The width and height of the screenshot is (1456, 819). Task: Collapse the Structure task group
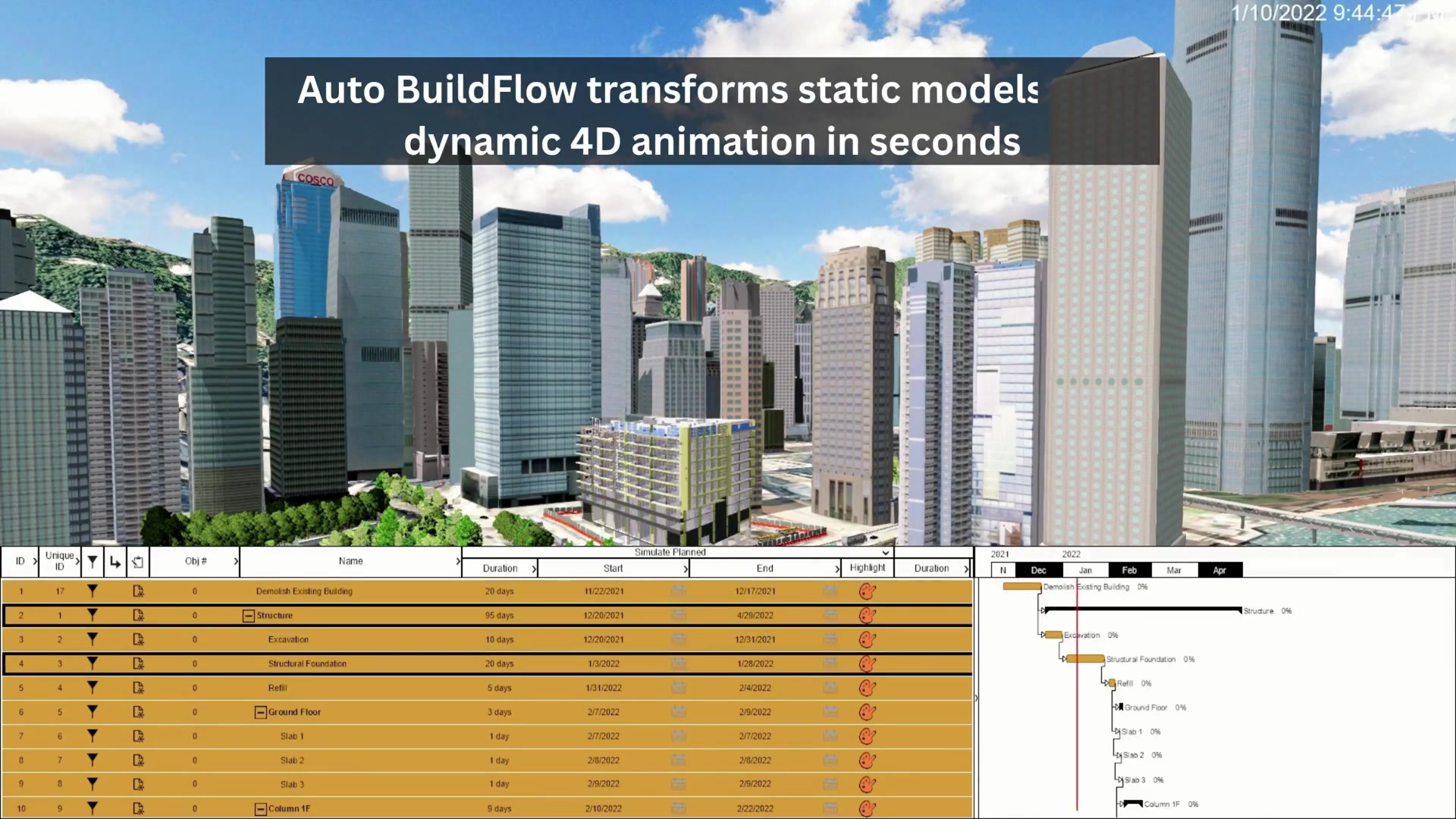(x=248, y=616)
